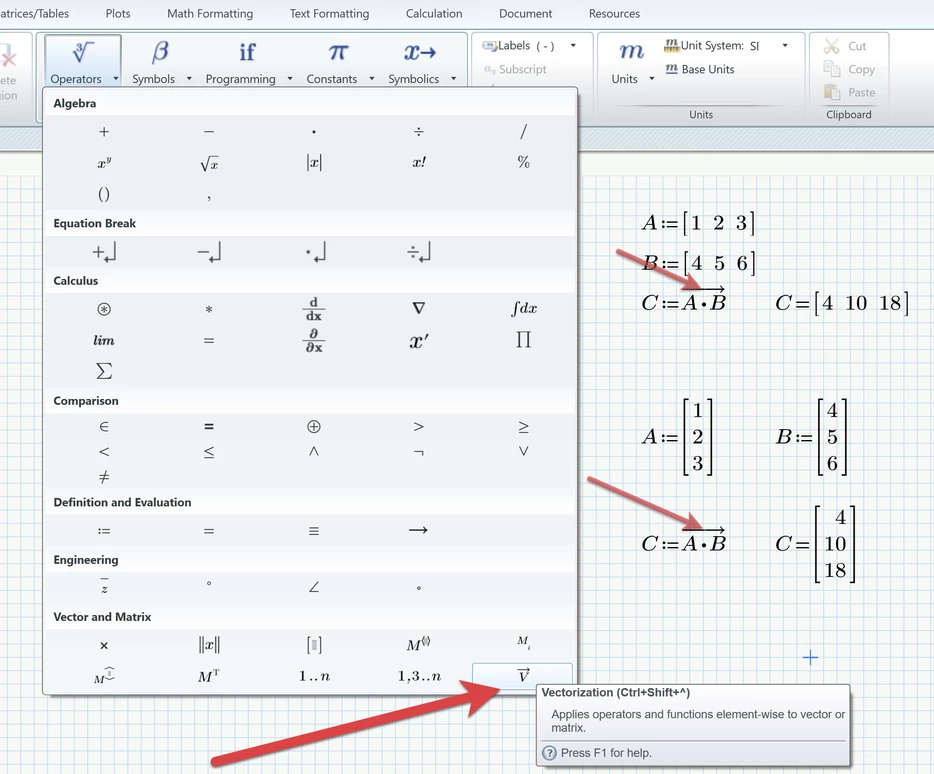Image resolution: width=934 pixels, height=774 pixels.
Task: Insert the element-of comparison operator
Action: click(x=104, y=427)
